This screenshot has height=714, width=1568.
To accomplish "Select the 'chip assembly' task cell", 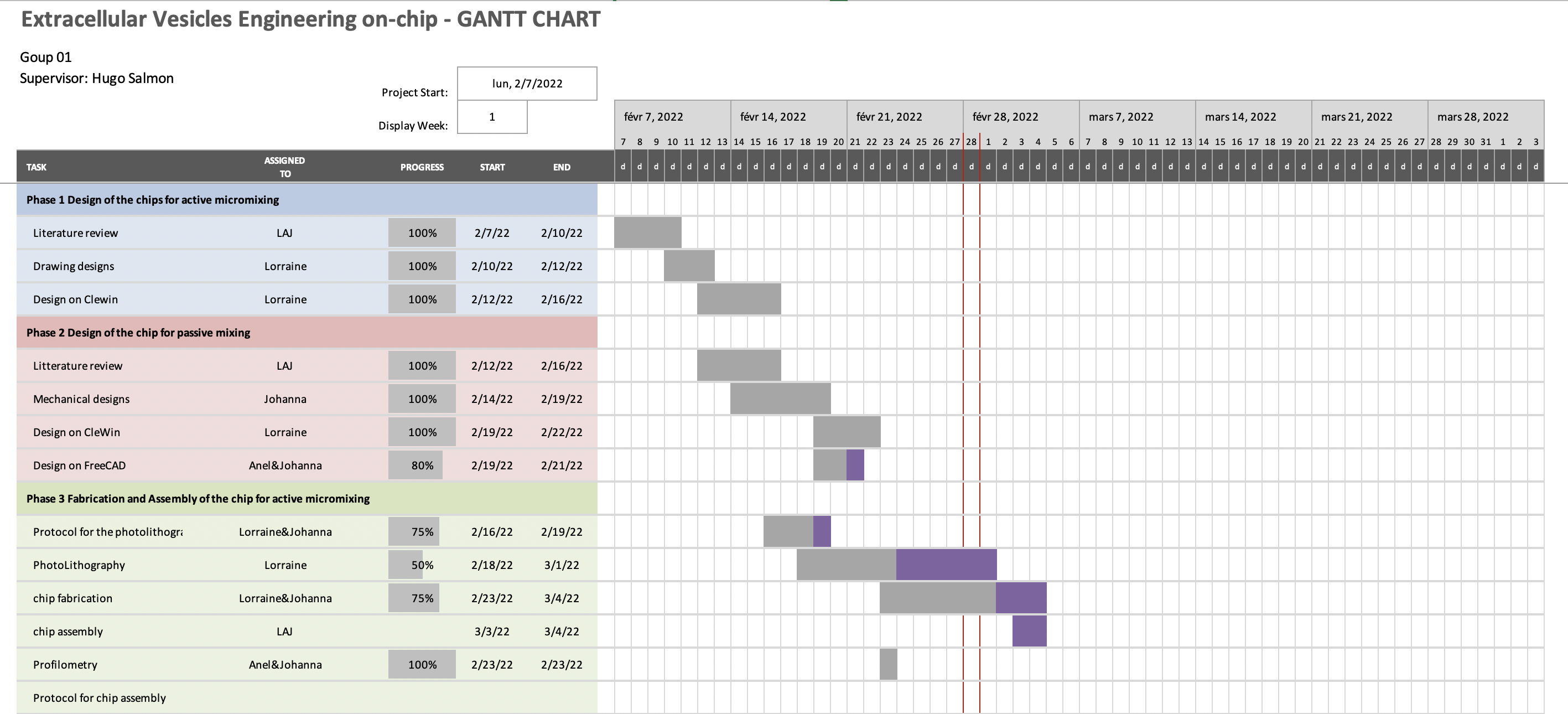I will [x=68, y=632].
